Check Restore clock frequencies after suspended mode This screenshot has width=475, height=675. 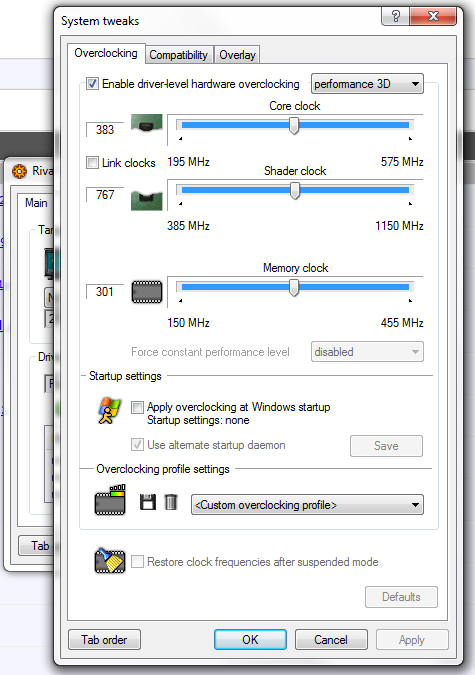click(137, 561)
